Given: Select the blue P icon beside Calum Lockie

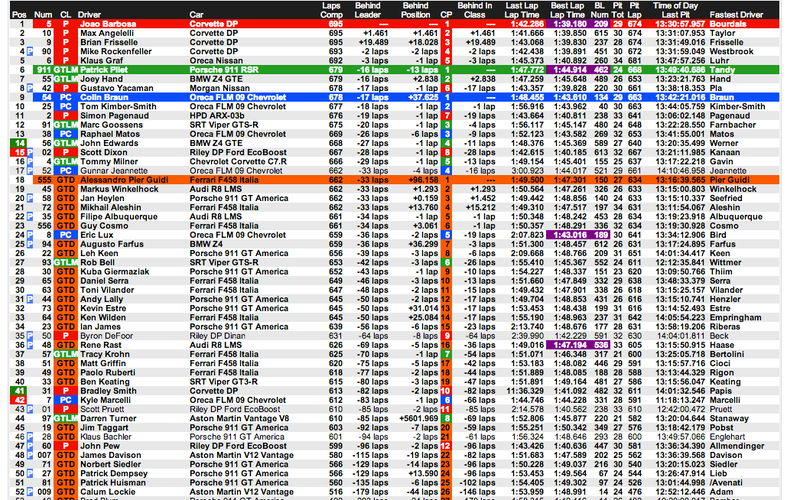Looking at the screenshot, I should coord(30,492).
